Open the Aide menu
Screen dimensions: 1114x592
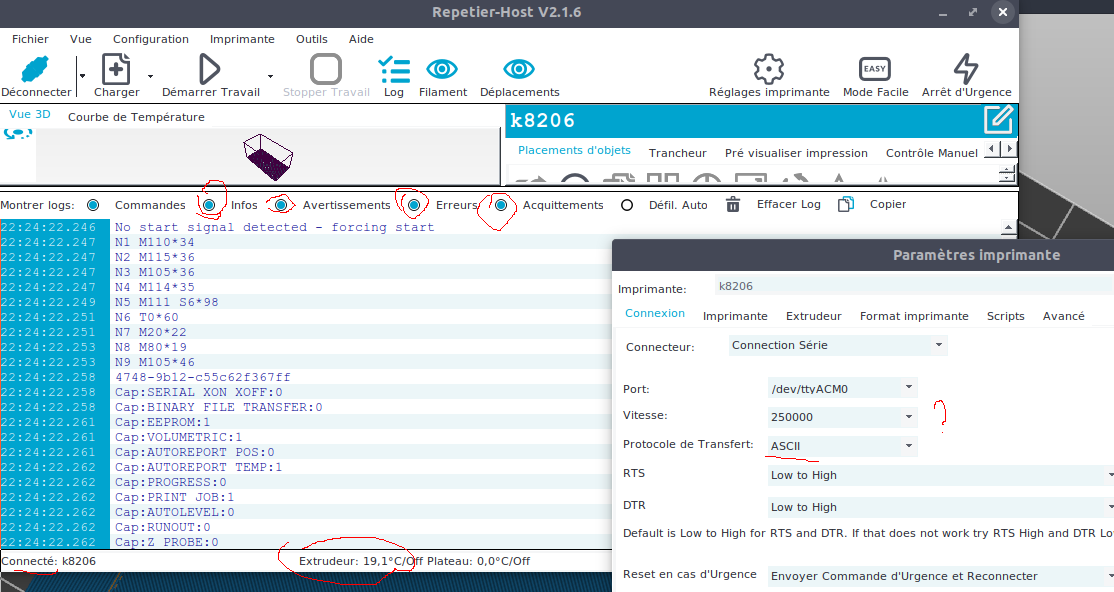[x=361, y=39]
